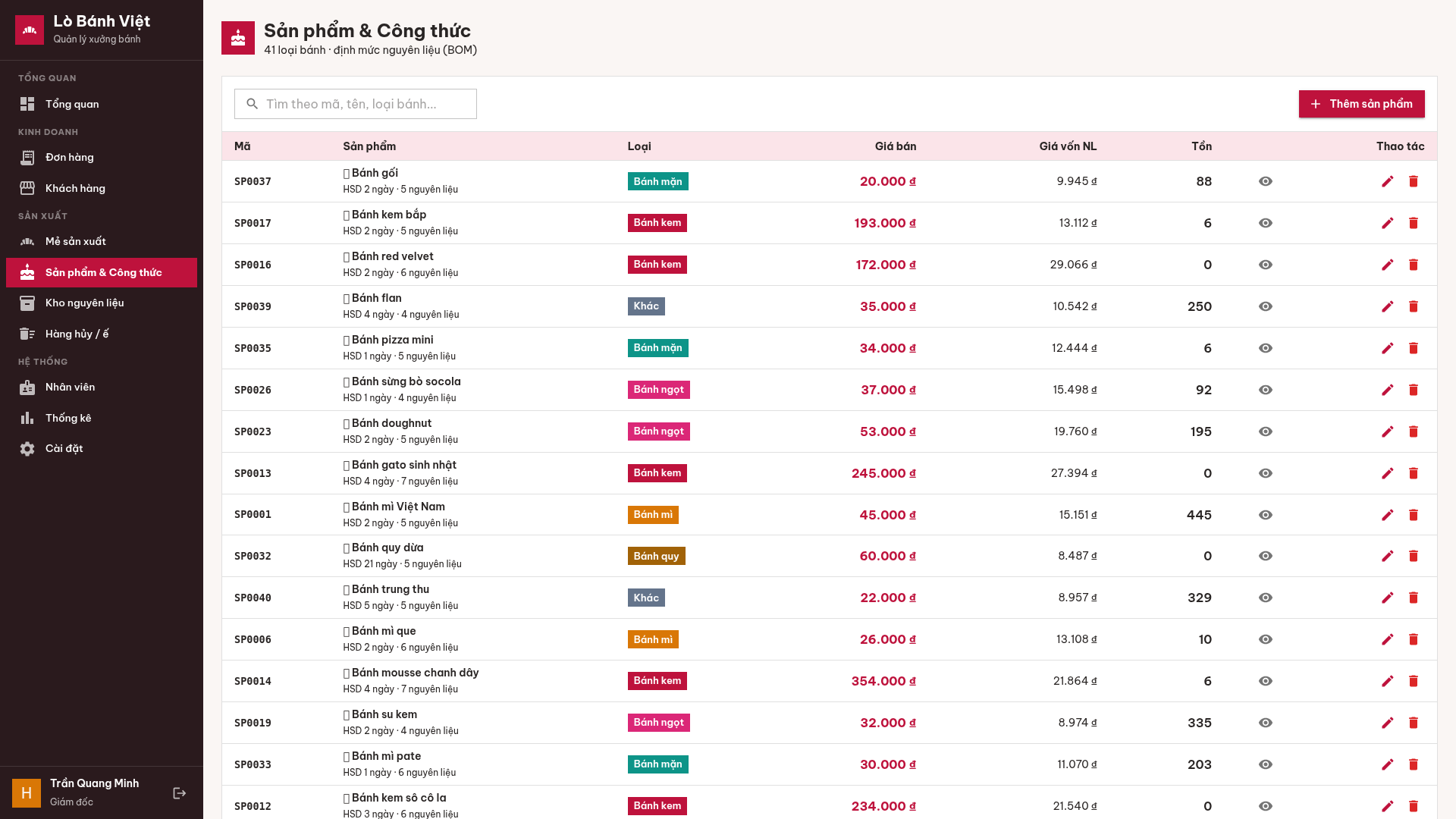Image resolution: width=1456 pixels, height=819 pixels.
Task: Click edit pencil for Bánh red velvet
Action: pyautogui.click(x=1387, y=265)
